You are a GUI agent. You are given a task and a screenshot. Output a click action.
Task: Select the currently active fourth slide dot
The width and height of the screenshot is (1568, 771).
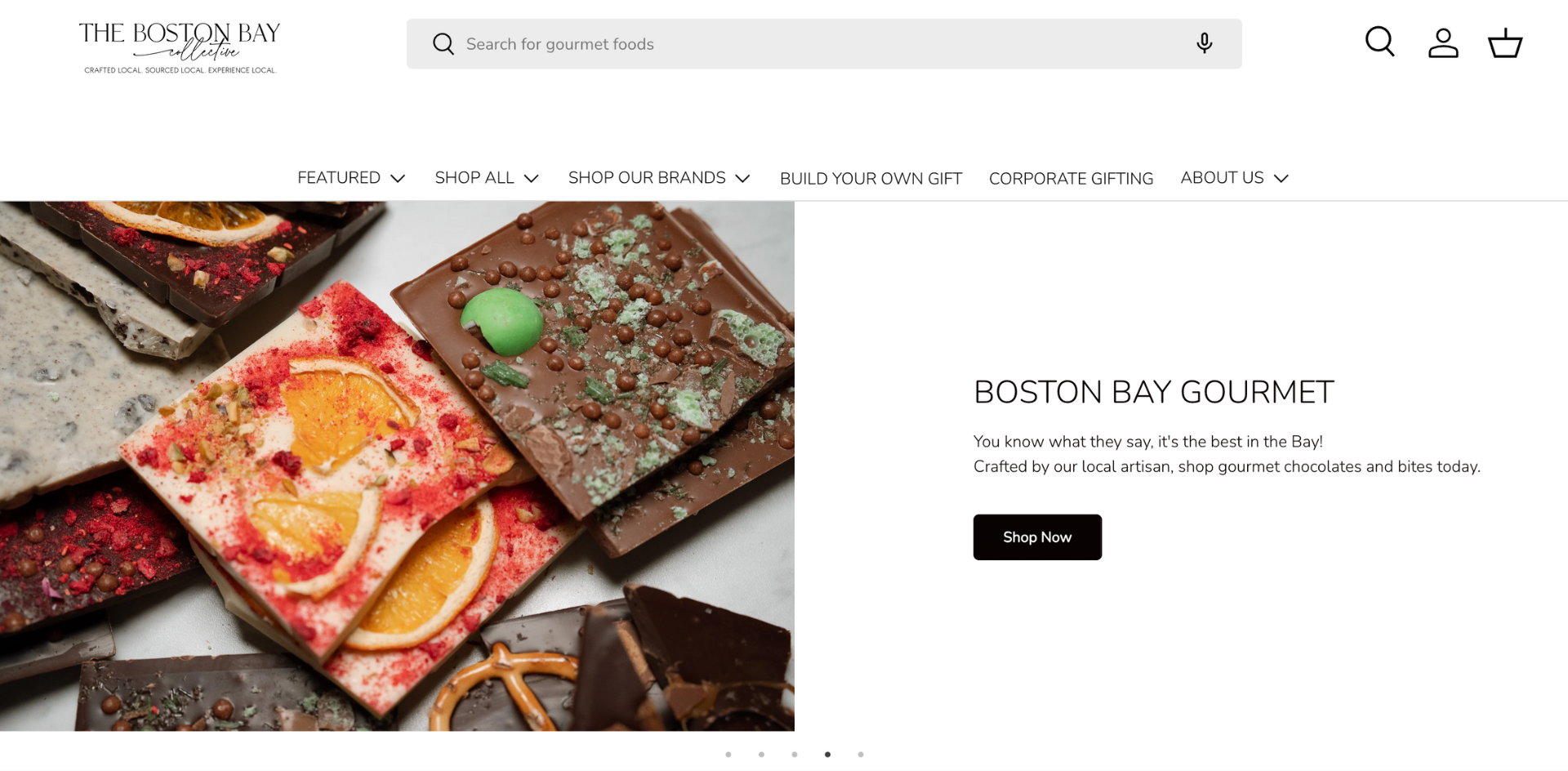pos(827,755)
